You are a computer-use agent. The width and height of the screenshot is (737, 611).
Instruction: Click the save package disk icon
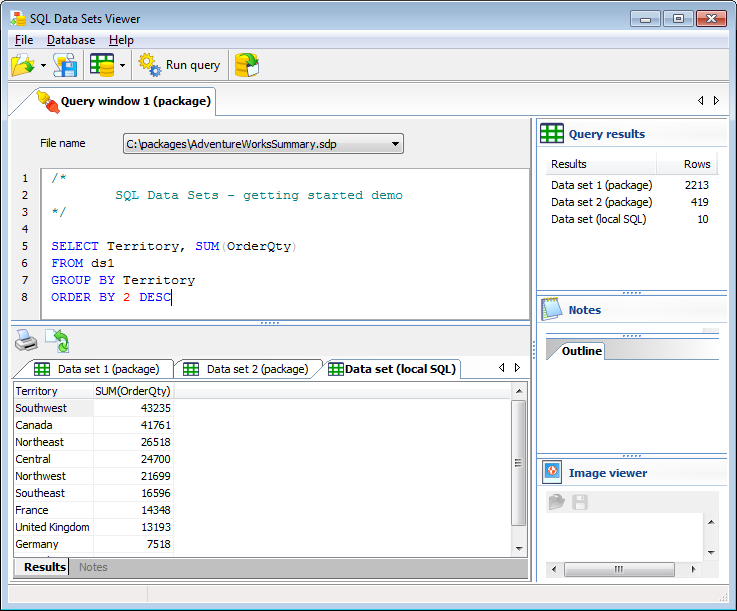pos(66,66)
